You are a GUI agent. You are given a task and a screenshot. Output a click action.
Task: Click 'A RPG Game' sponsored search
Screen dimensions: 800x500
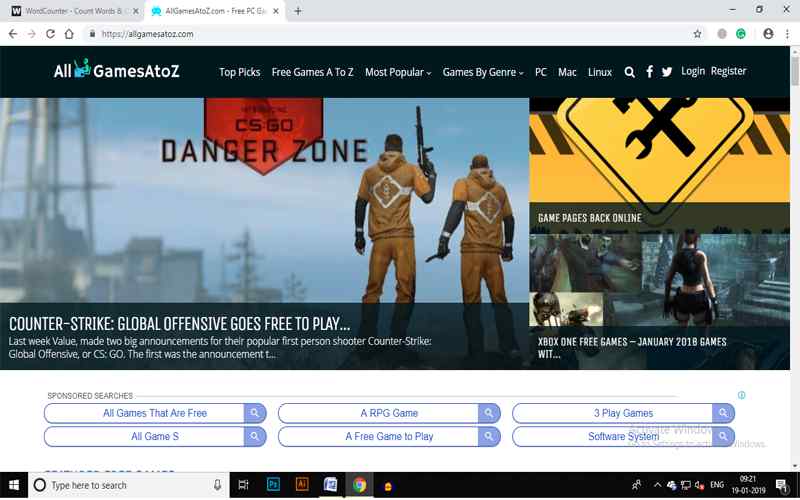coord(389,413)
